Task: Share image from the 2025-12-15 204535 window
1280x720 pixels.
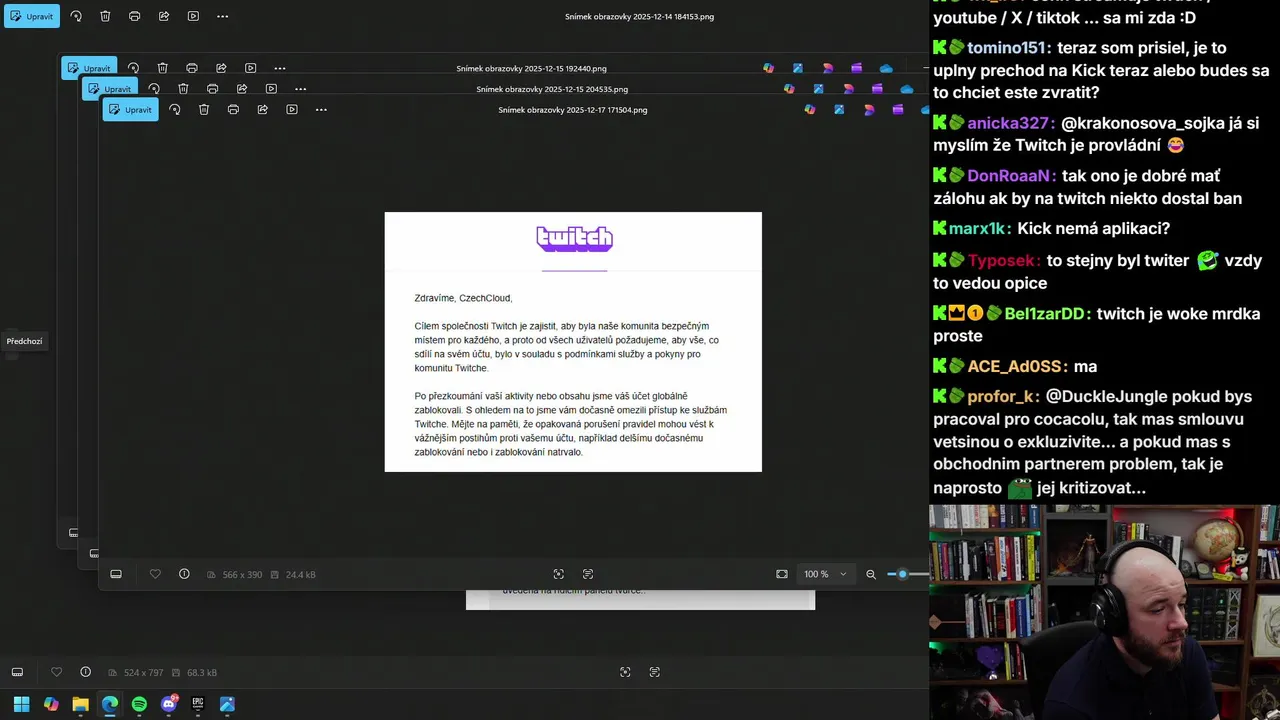Action: click(242, 89)
